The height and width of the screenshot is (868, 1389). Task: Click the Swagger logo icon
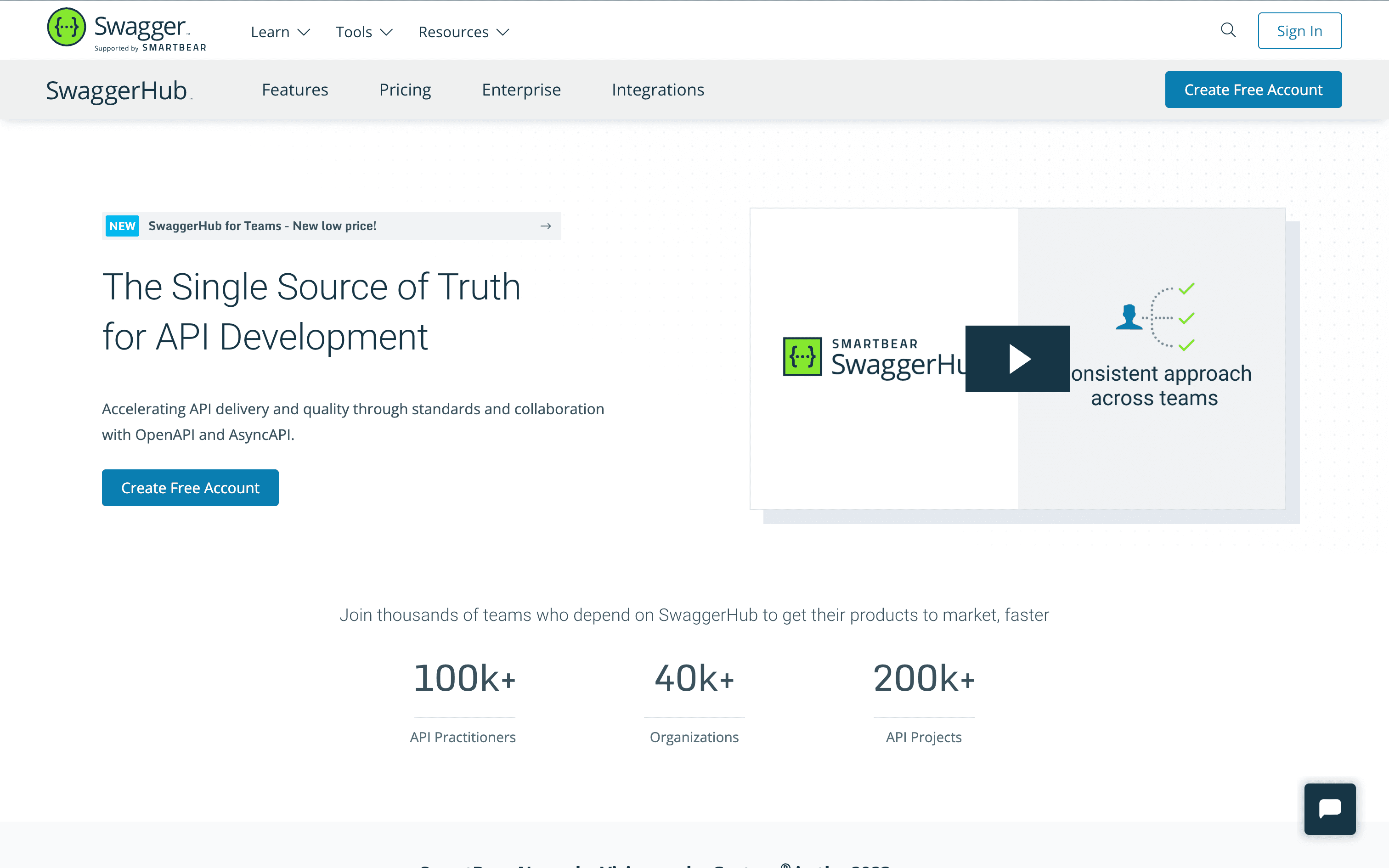(67, 27)
